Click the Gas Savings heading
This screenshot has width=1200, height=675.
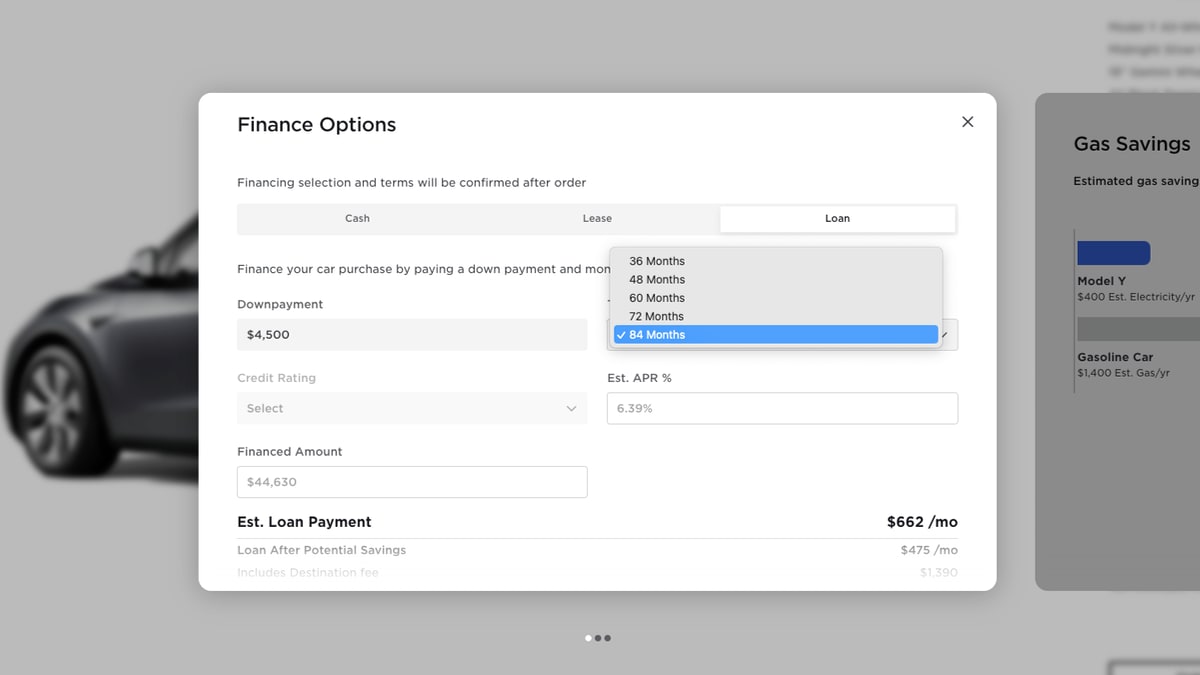tap(1132, 144)
